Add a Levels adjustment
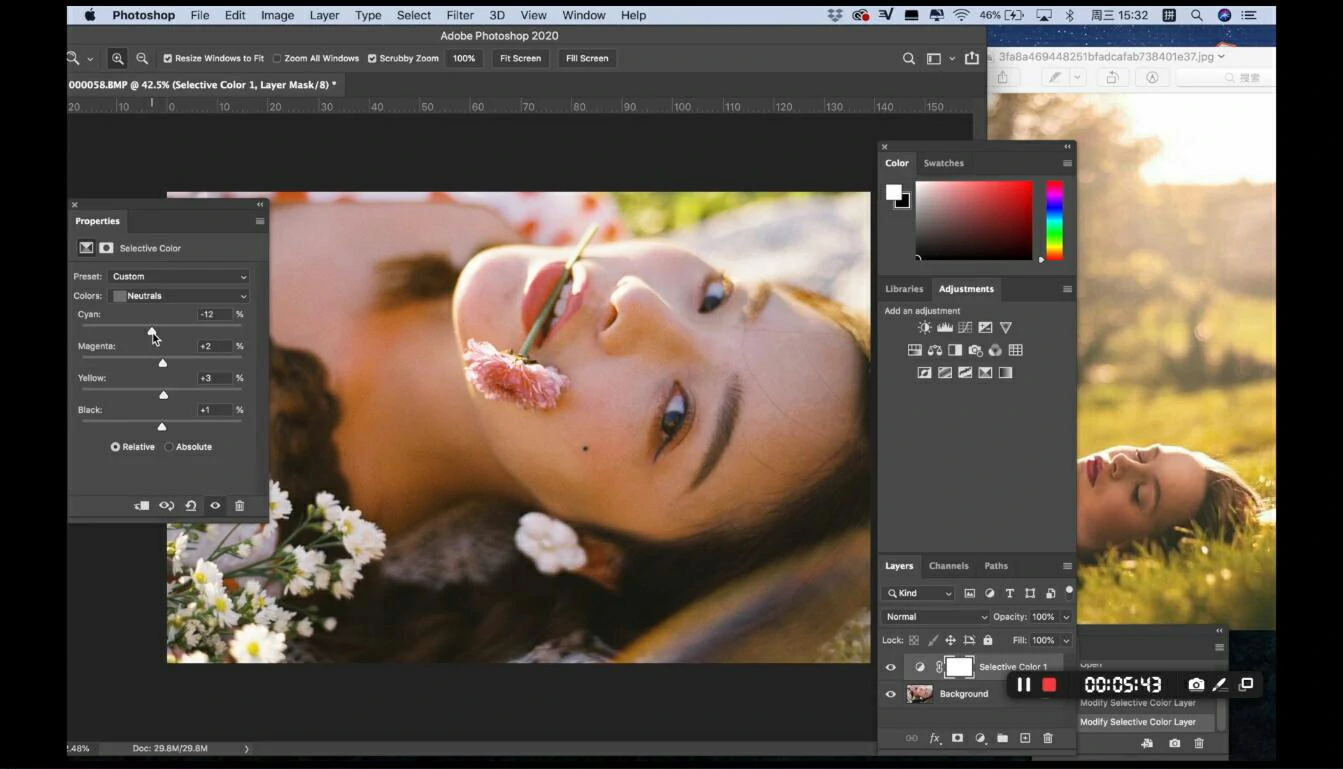Image resolution: width=1343 pixels, height=769 pixels. coord(945,328)
